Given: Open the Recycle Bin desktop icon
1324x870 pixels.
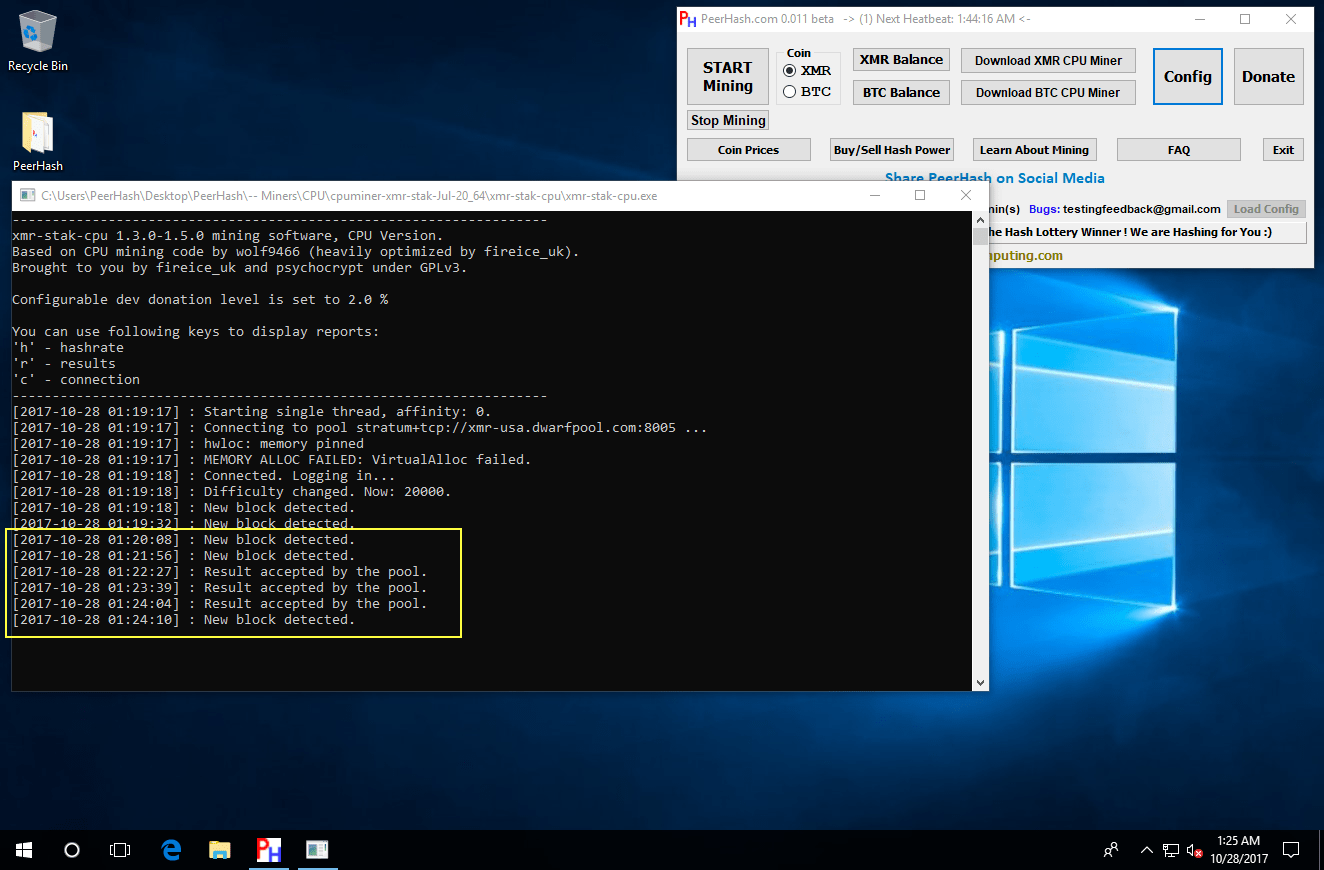Looking at the screenshot, I should tap(38, 41).
